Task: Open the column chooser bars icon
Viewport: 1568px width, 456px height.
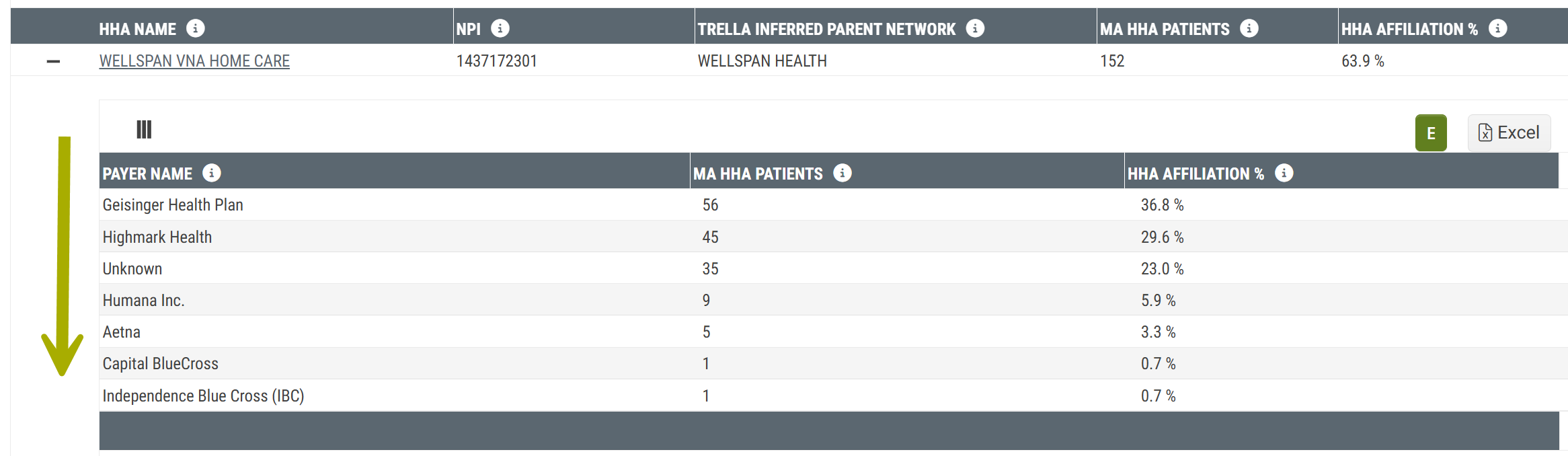Action: tap(144, 129)
